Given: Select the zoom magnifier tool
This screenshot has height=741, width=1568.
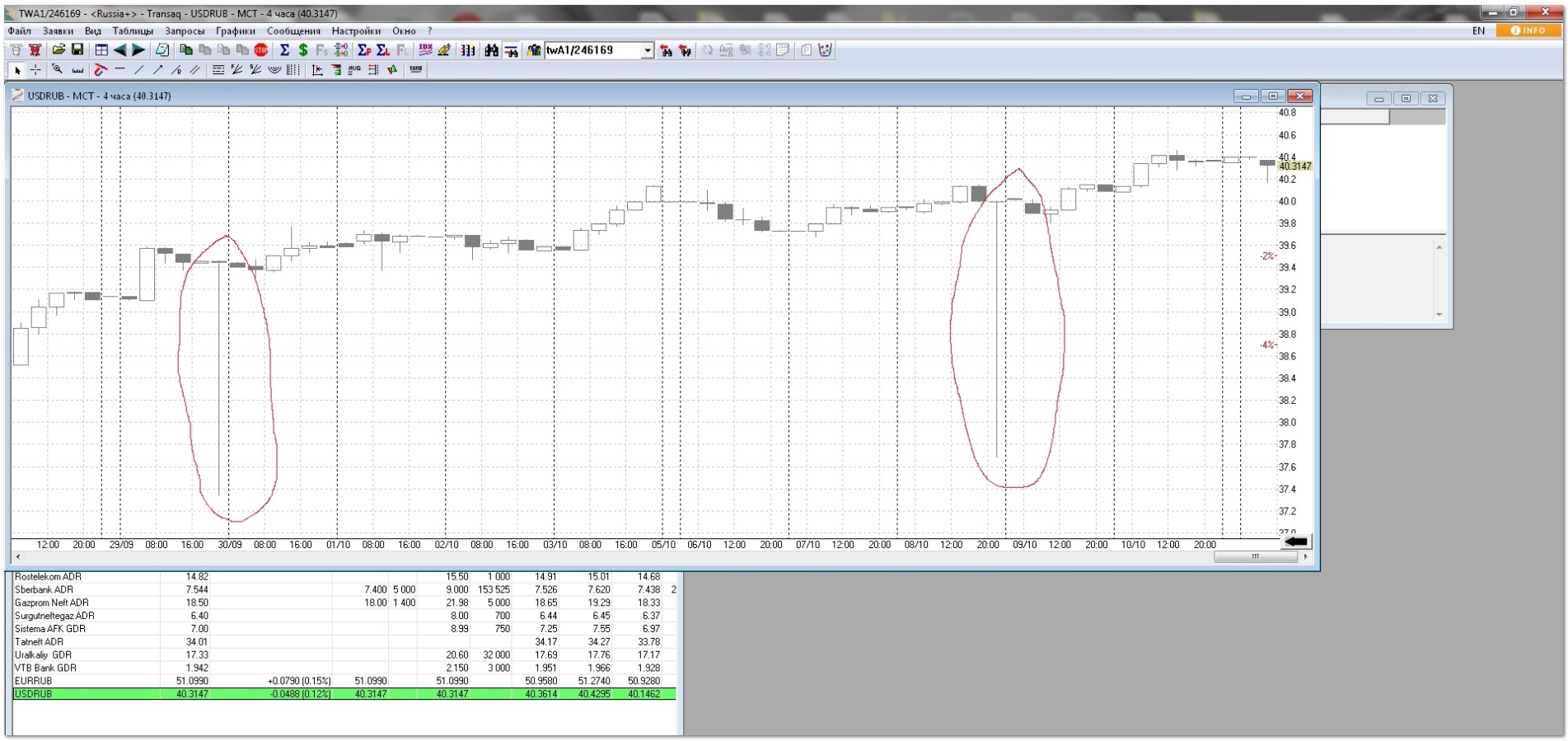Looking at the screenshot, I should 58,70.
